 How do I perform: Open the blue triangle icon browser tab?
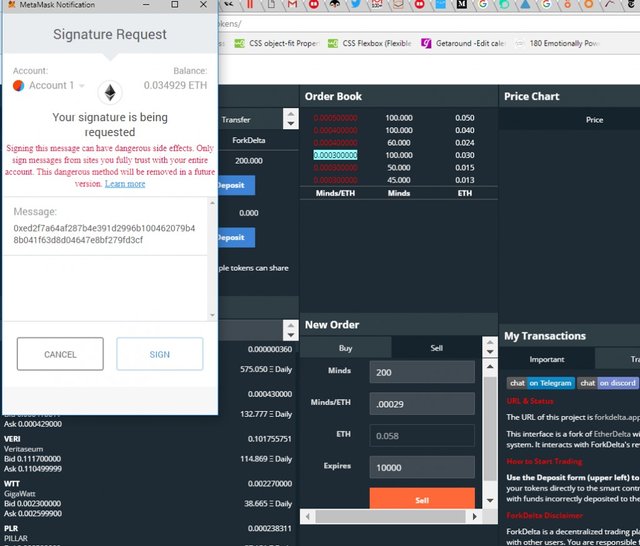click(525, 4)
